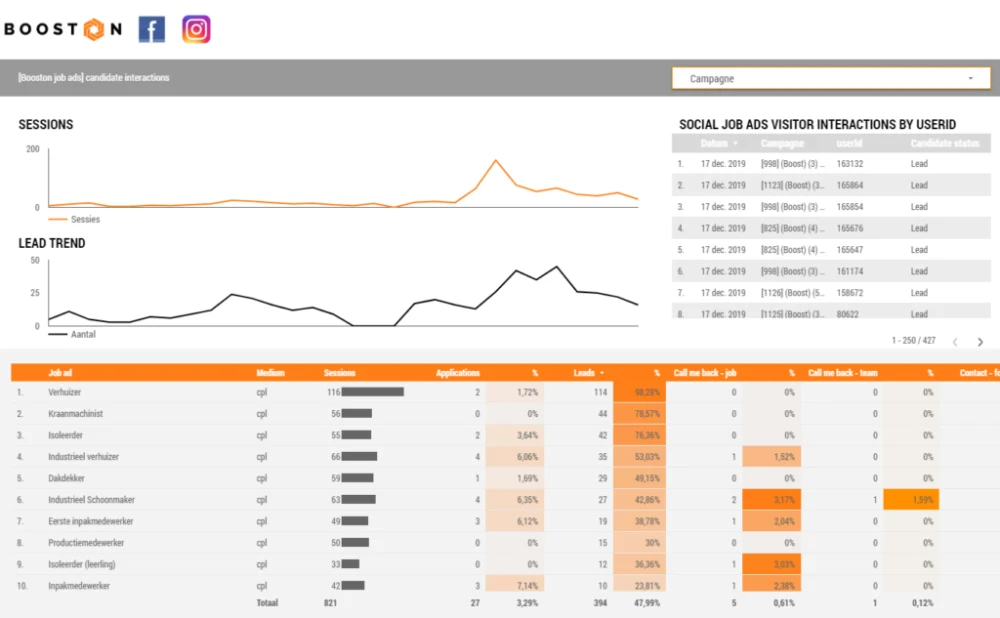
Task: Select the Industrieel Schoonmaker job ad
Action: [x=91, y=500]
